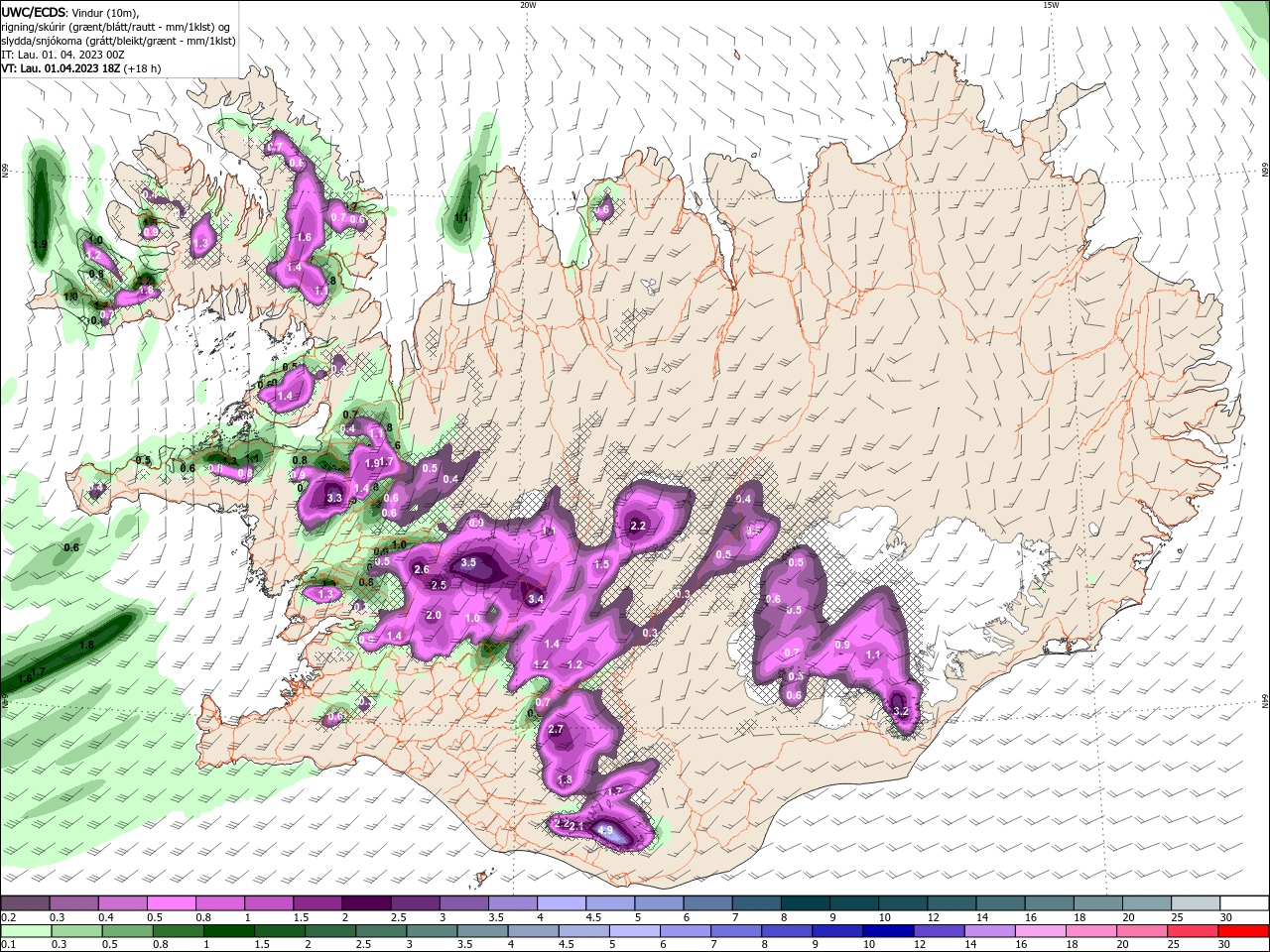Click the bright pink 0.5–0.8 snow legend swatch
Screen dimensions: 1270x952
point(171,903)
